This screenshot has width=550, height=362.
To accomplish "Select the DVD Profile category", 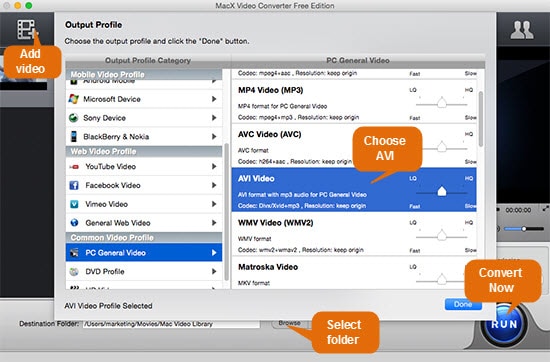I will click(144, 272).
